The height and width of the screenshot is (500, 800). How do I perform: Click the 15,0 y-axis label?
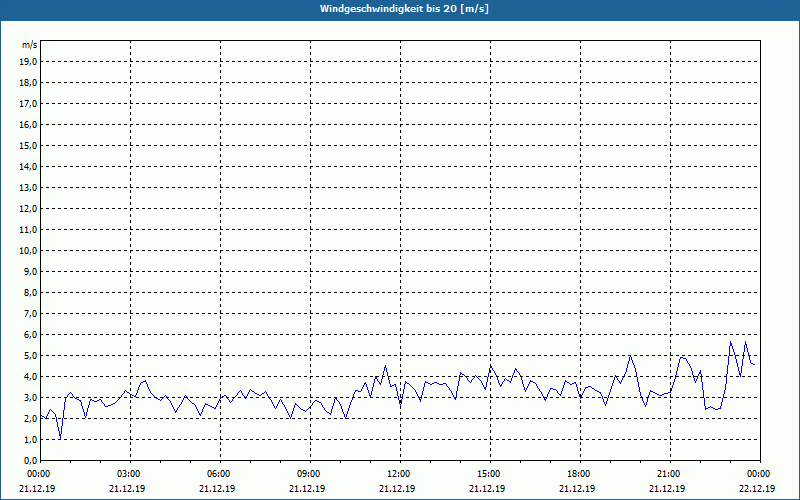point(28,145)
